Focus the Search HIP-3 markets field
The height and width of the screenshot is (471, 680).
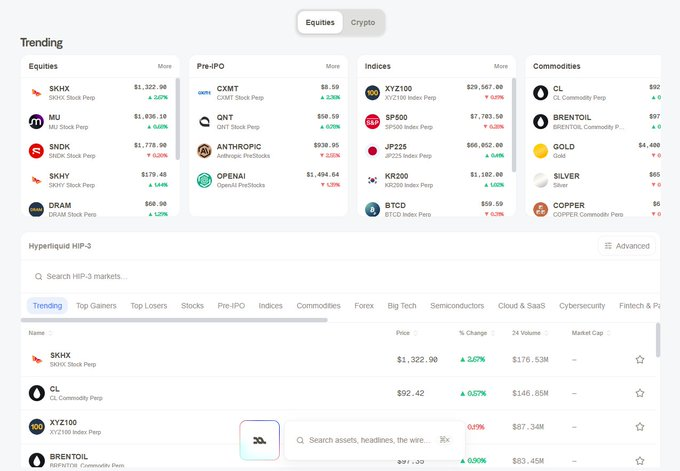pyautogui.click(x=340, y=277)
